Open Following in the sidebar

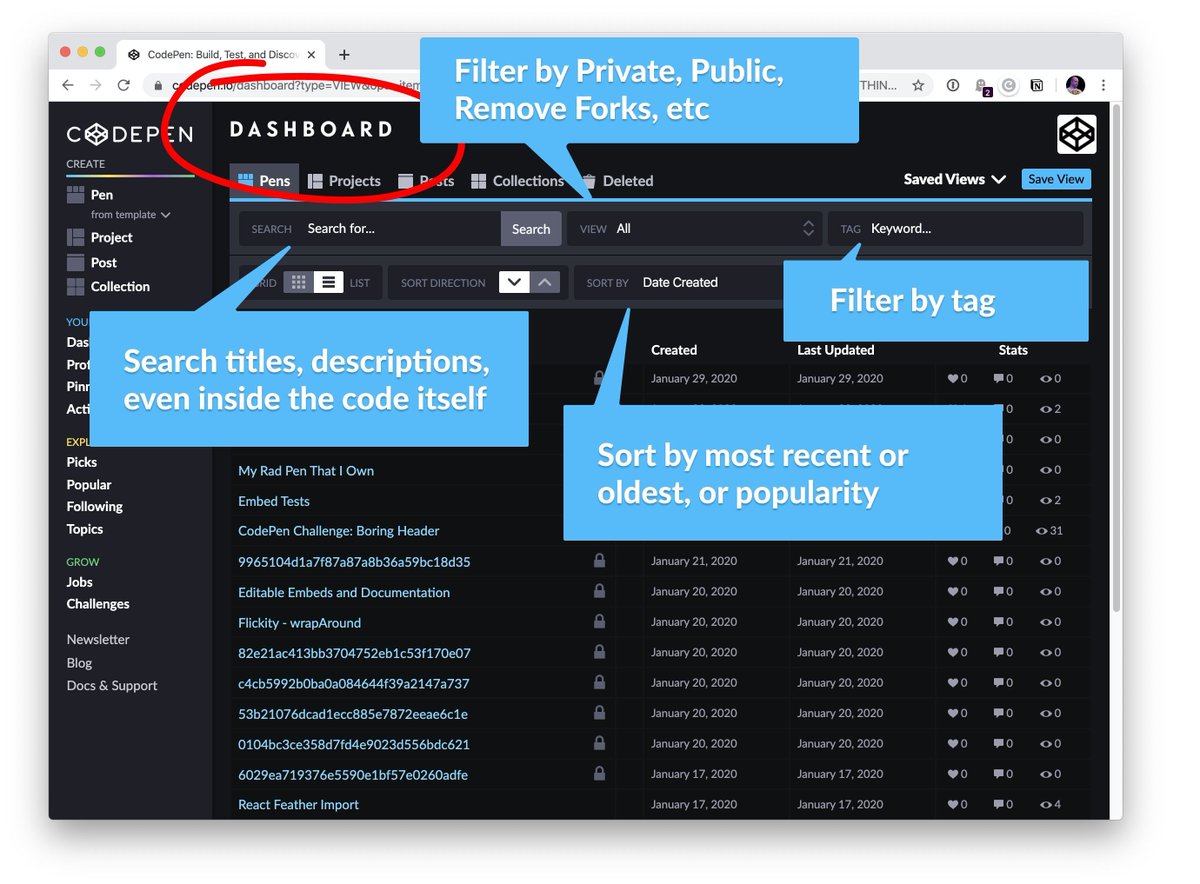coord(95,506)
